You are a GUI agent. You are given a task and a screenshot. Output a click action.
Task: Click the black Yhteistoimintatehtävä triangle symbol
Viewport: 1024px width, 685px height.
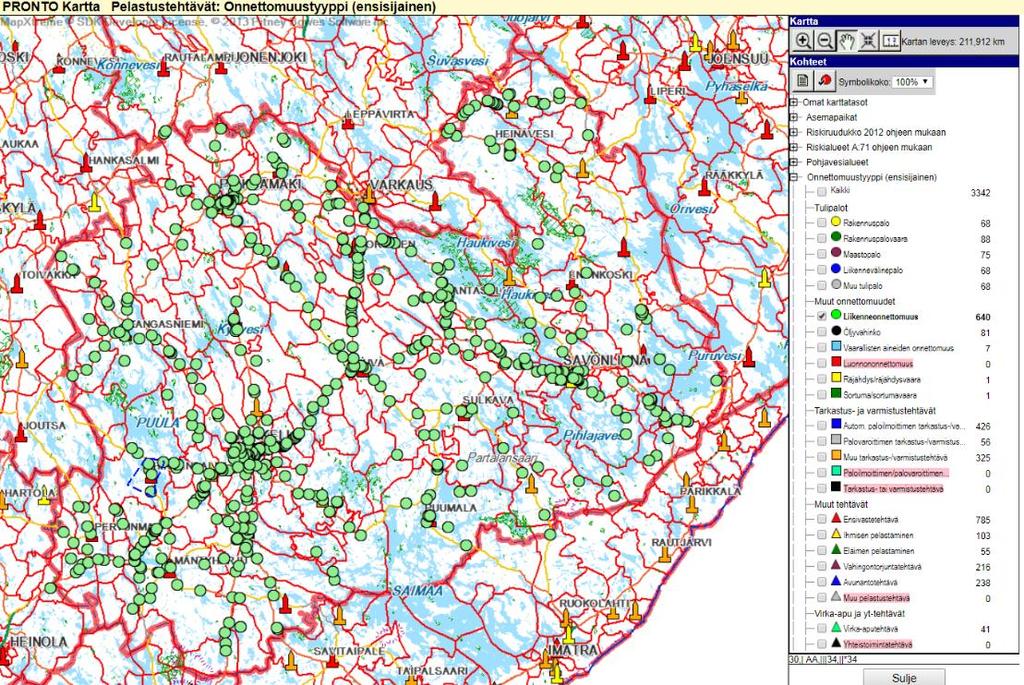(836, 644)
